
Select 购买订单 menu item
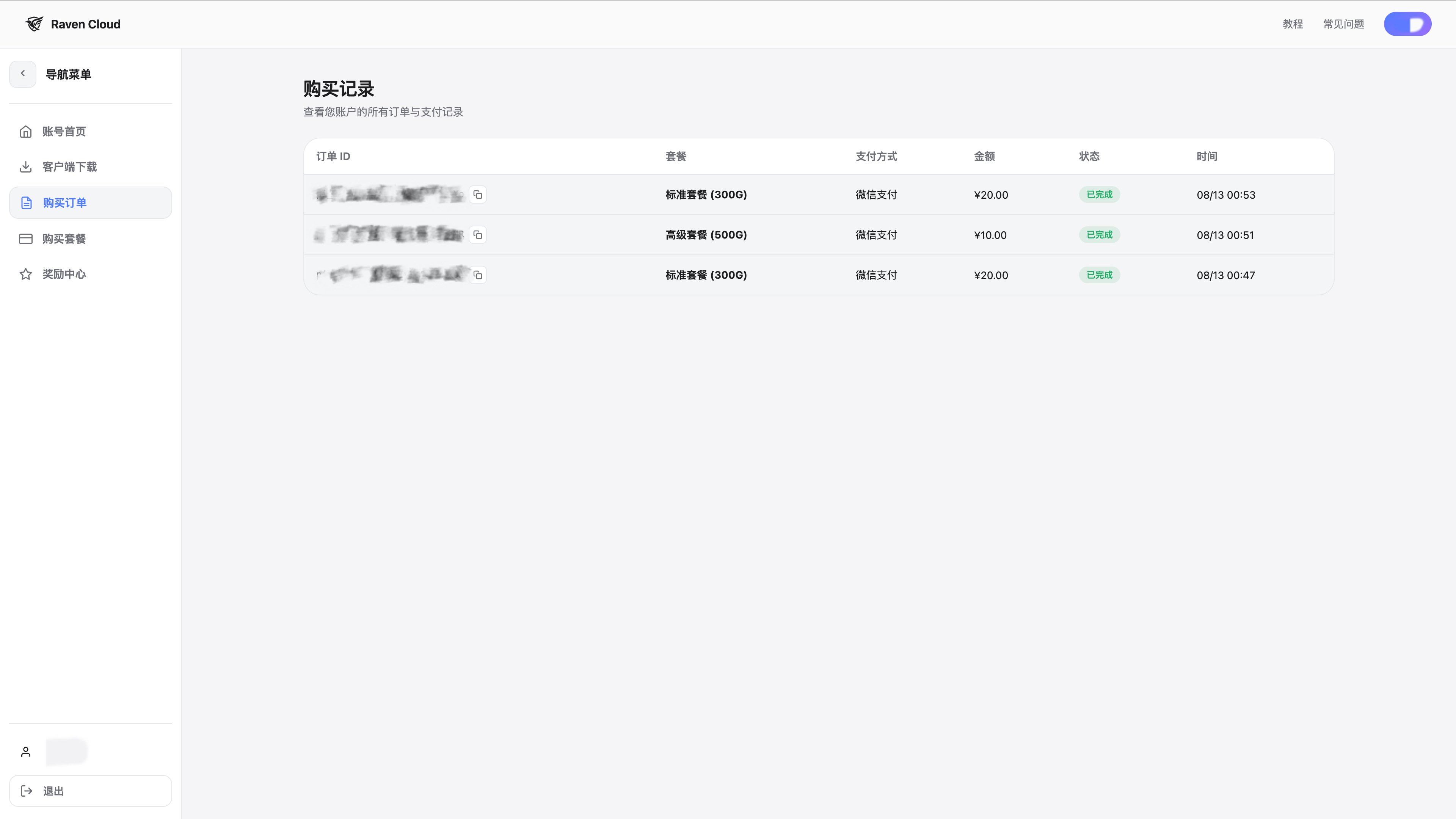(91, 202)
